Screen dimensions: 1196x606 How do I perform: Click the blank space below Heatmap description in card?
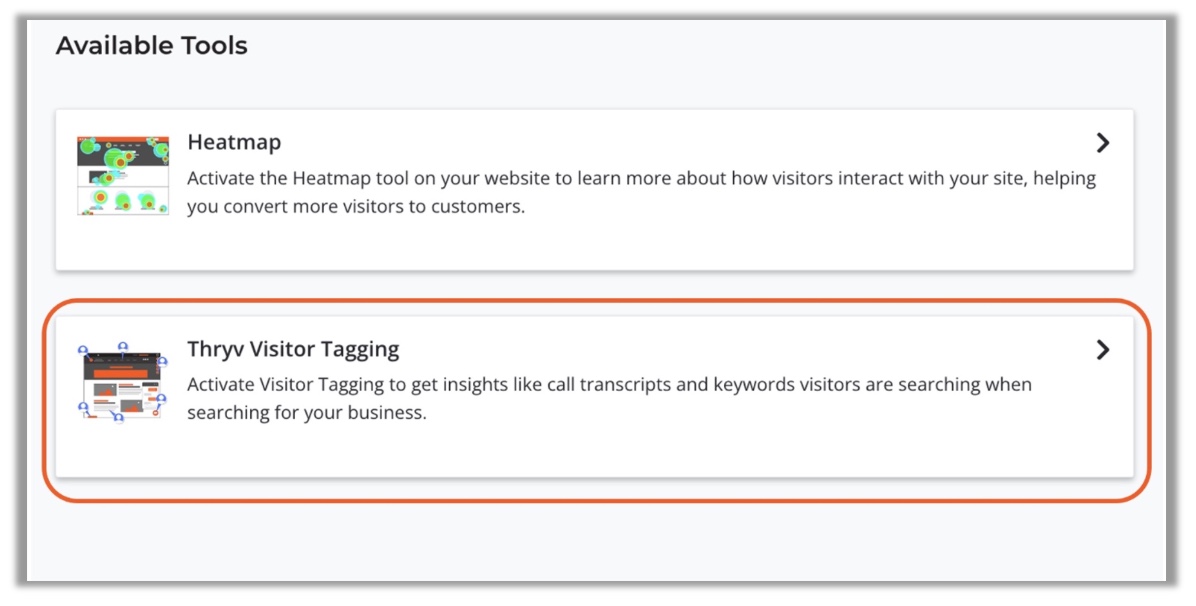tap(594, 244)
